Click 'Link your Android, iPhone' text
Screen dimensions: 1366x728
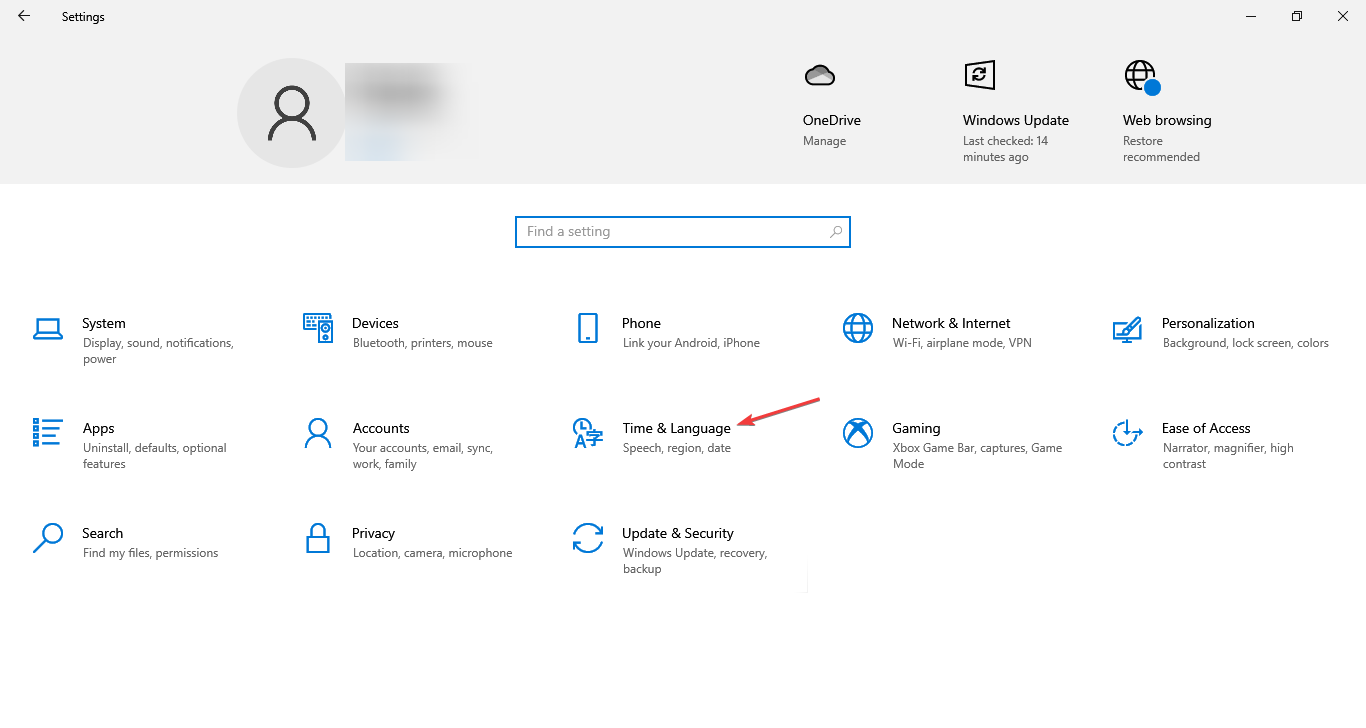click(691, 343)
